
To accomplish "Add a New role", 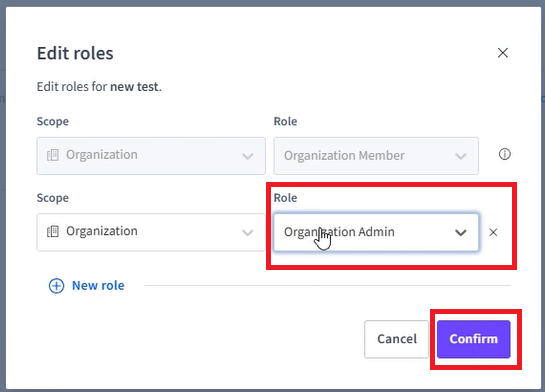I will [87, 286].
